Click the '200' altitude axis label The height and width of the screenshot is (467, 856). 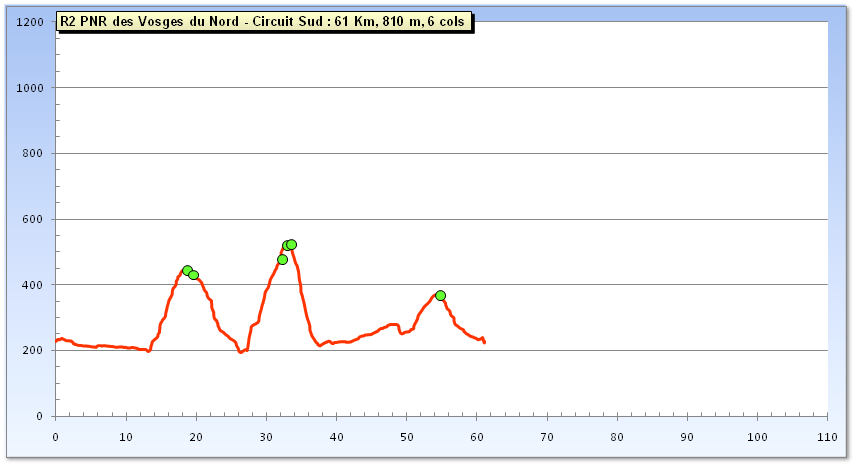coord(33,350)
